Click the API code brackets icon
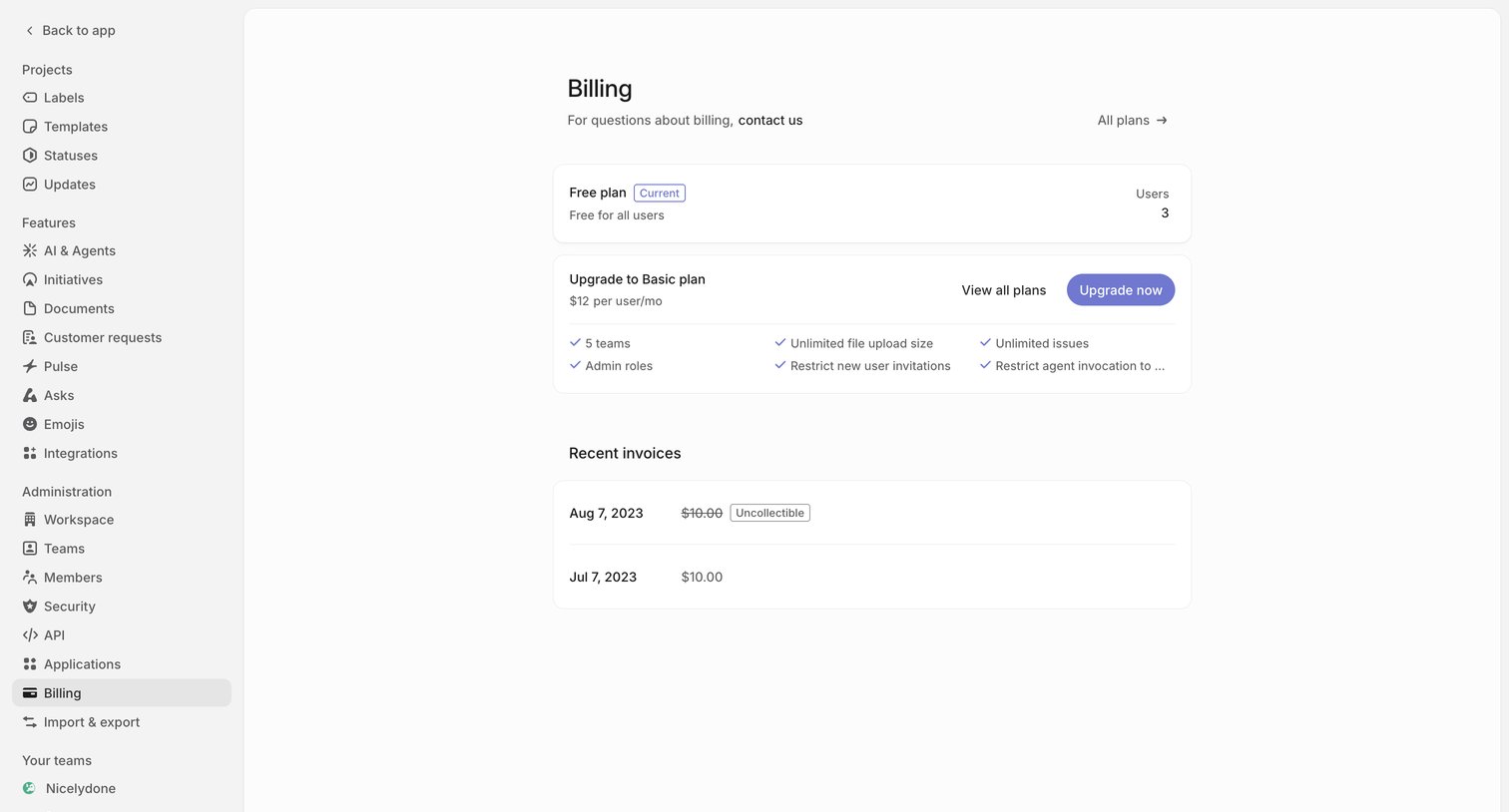Viewport: 1509px width, 812px height. [x=30, y=635]
